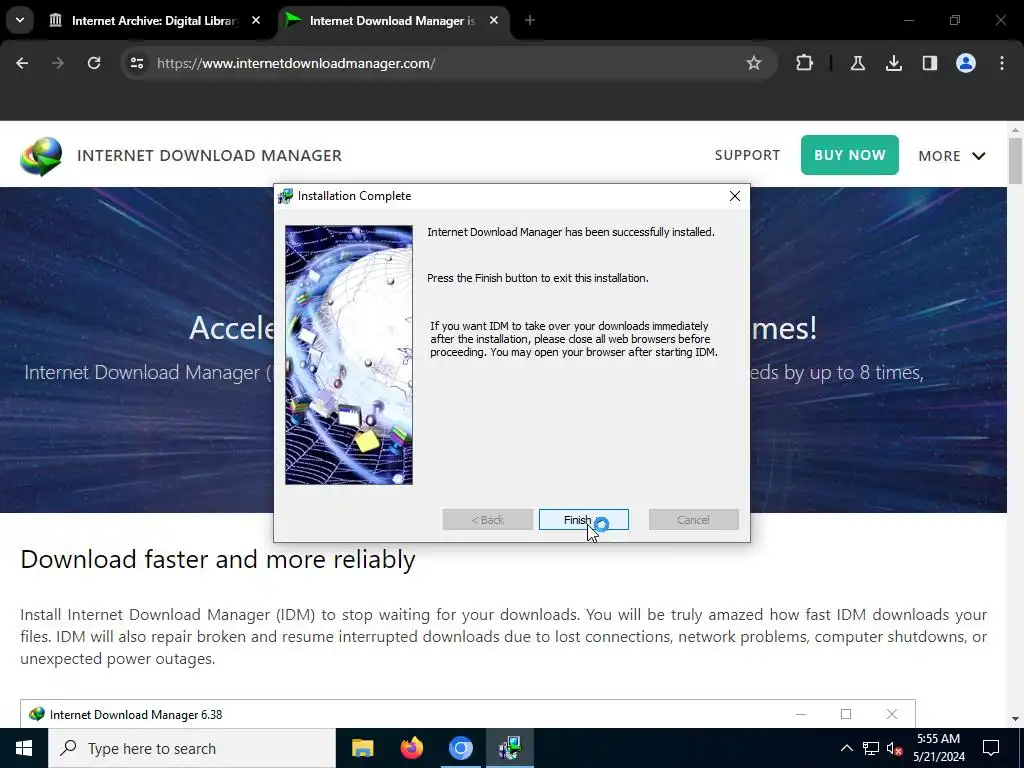Click the page vertical scrollbar thumb

(x=1015, y=161)
